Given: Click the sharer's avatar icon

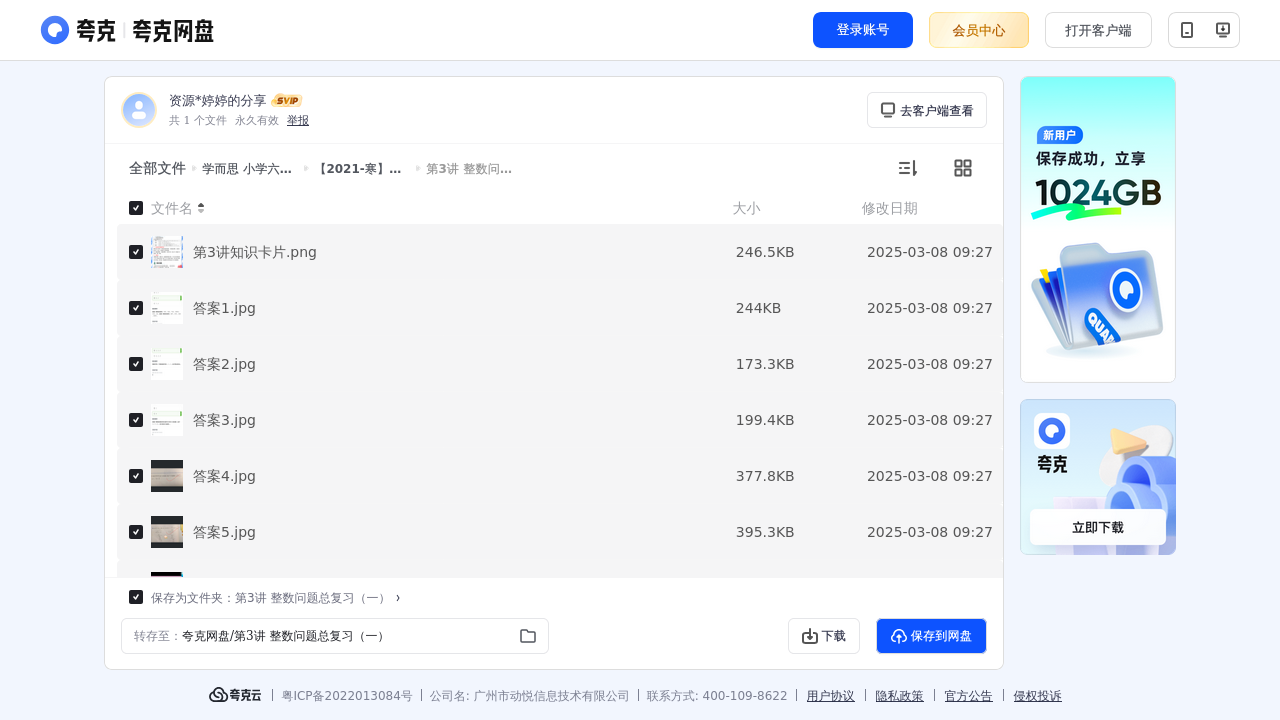Looking at the screenshot, I should coord(139,110).
